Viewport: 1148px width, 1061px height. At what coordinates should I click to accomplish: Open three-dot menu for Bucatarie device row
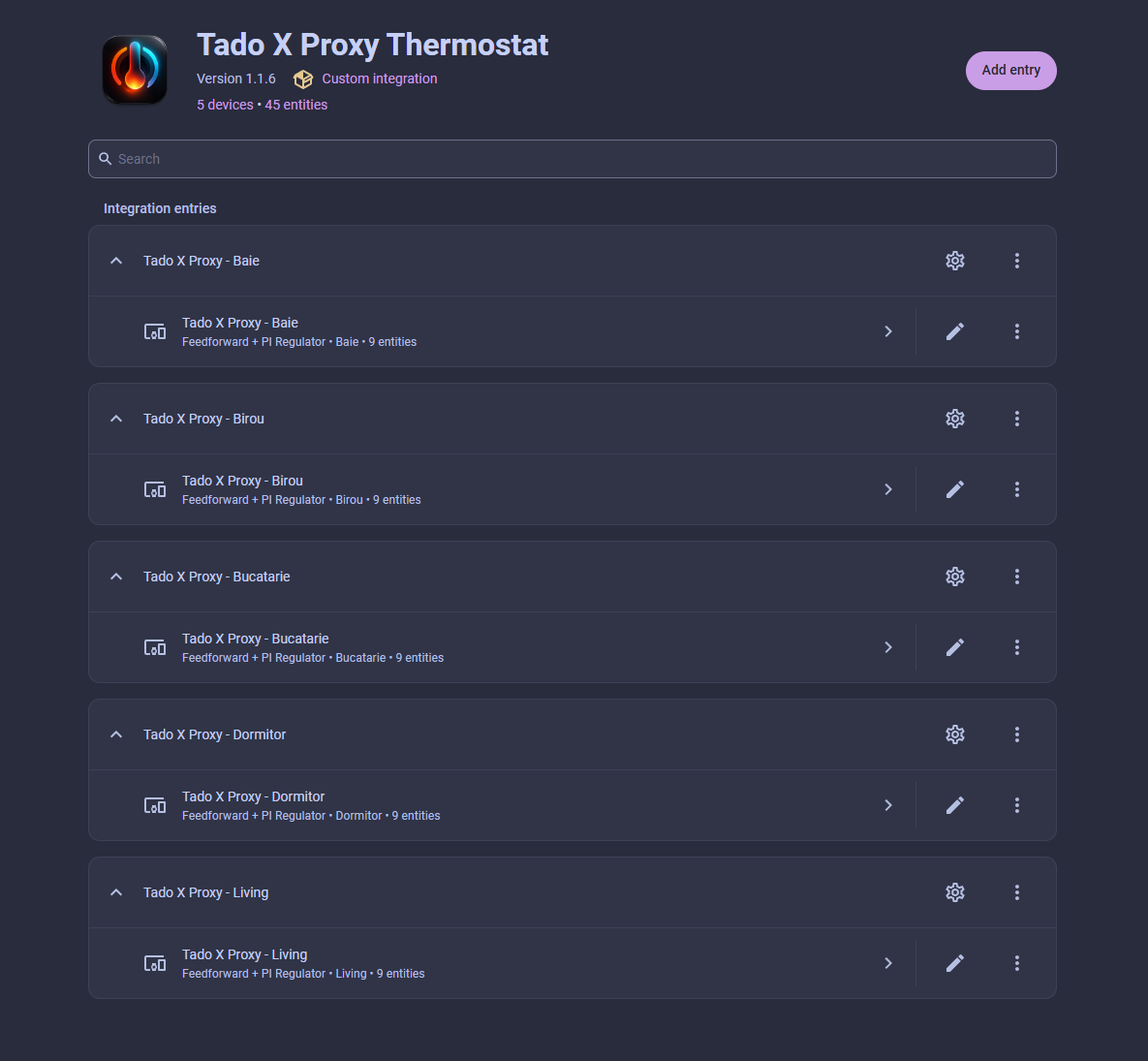point(1017,647)
